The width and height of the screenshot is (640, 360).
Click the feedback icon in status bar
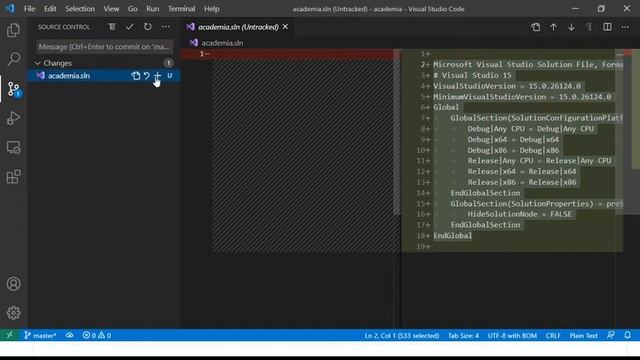611,336
